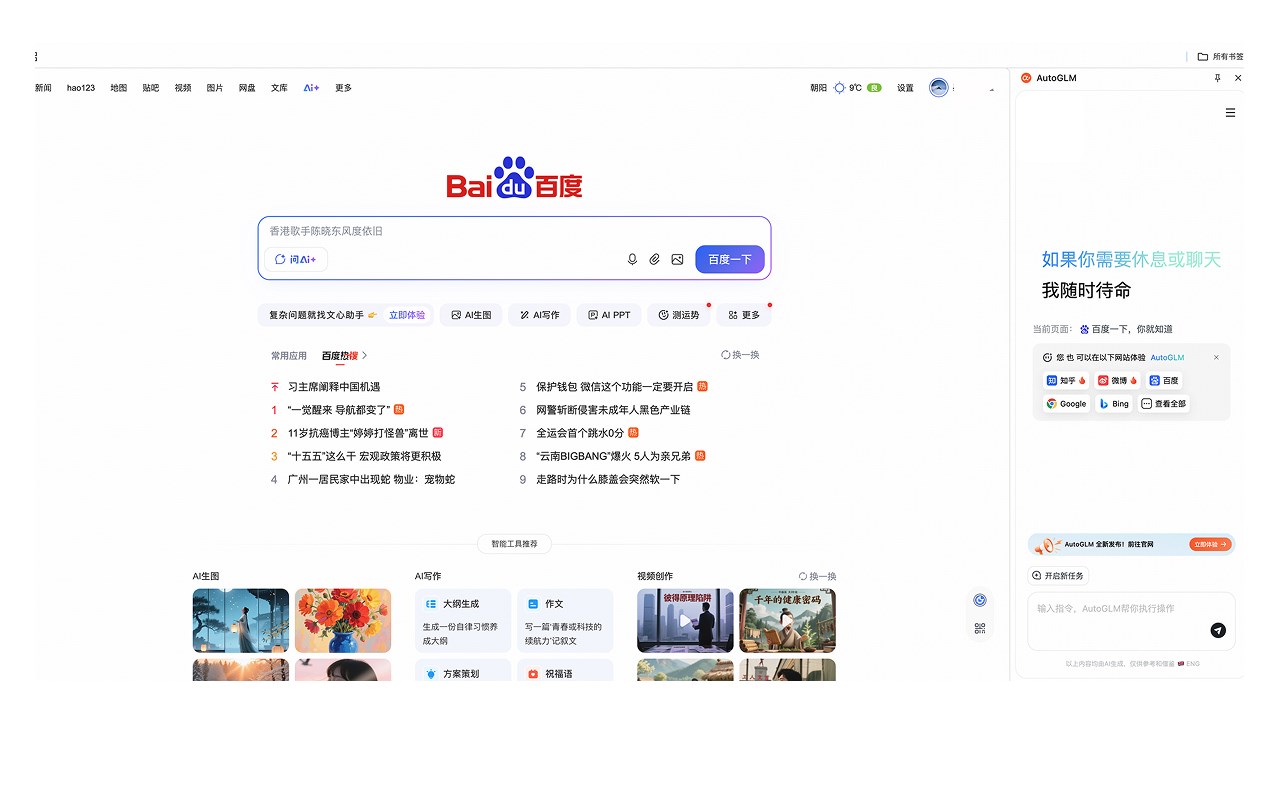Open hot search 全运会首个跳水0分
Viewport: 1280px width, 800px height.
tap(580, 433)
